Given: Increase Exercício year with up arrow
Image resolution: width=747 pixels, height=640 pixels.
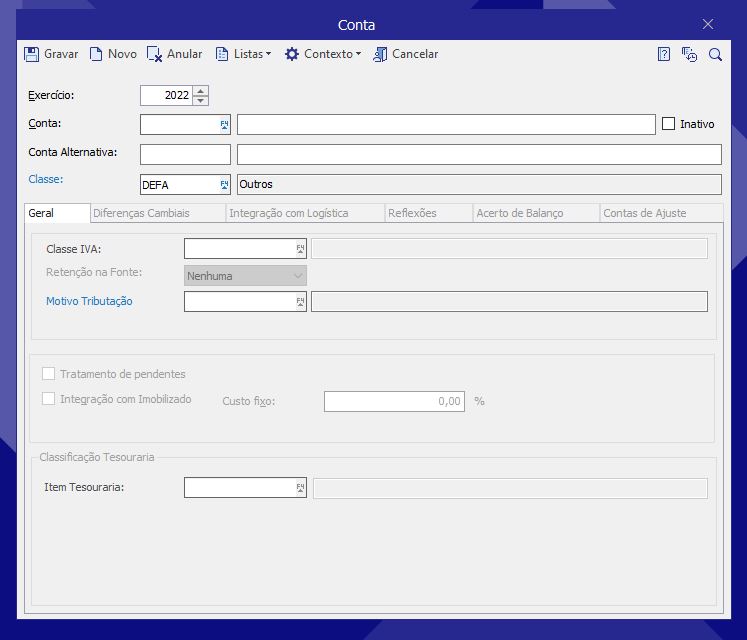Looking at the screenshot, I should 201,90.
